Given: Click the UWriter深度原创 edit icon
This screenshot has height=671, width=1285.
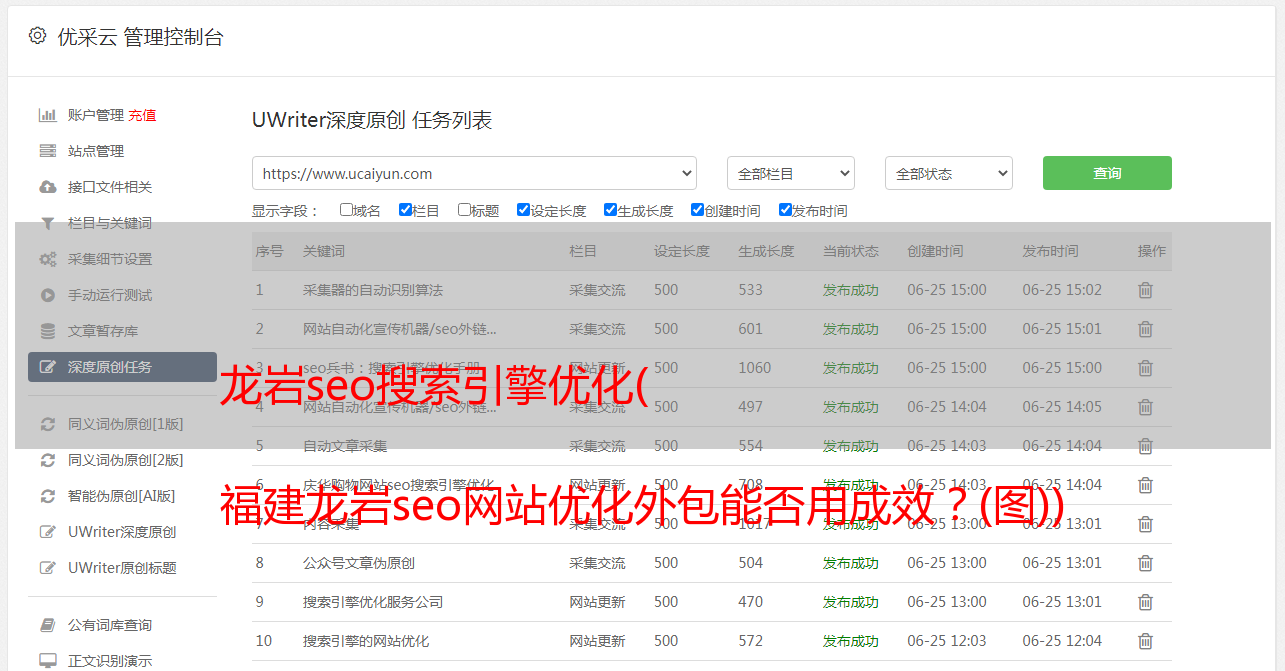Looking at the screenshot, I should click(47, 532).
